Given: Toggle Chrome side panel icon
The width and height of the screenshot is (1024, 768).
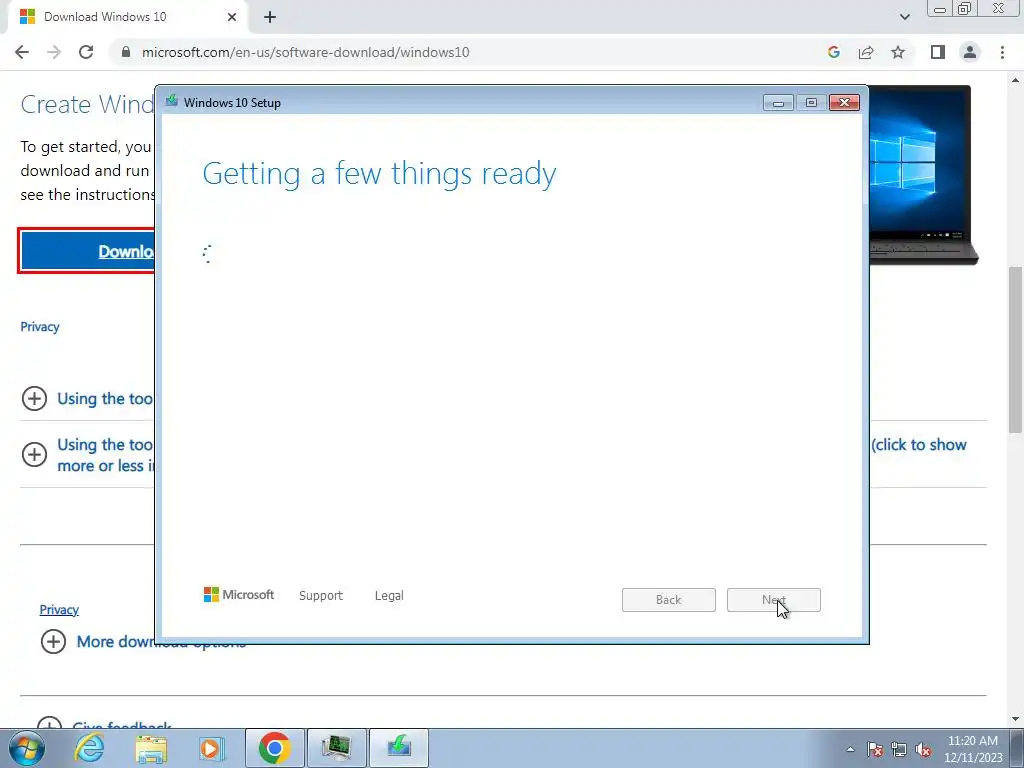Looking at the screenshot, I should pyautogui.click(x=938, y=52).
